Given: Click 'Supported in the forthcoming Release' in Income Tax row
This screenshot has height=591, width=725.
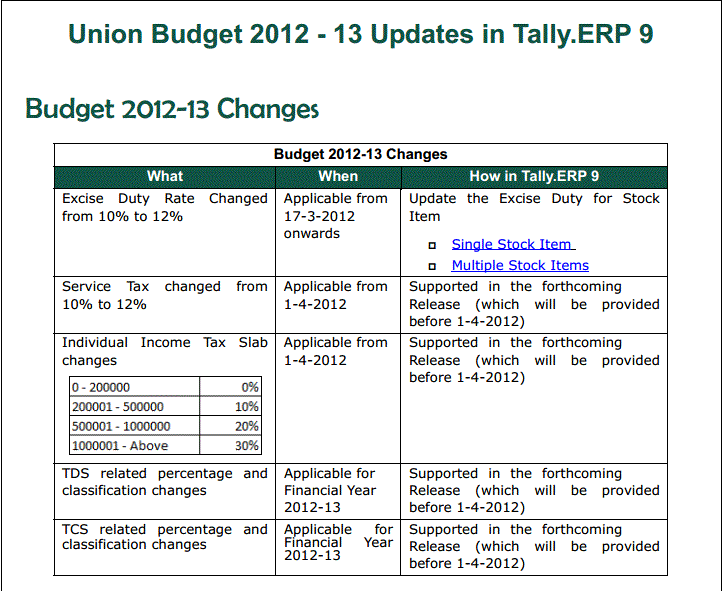Looking at the screenshot, I should [x=534, y=360].
